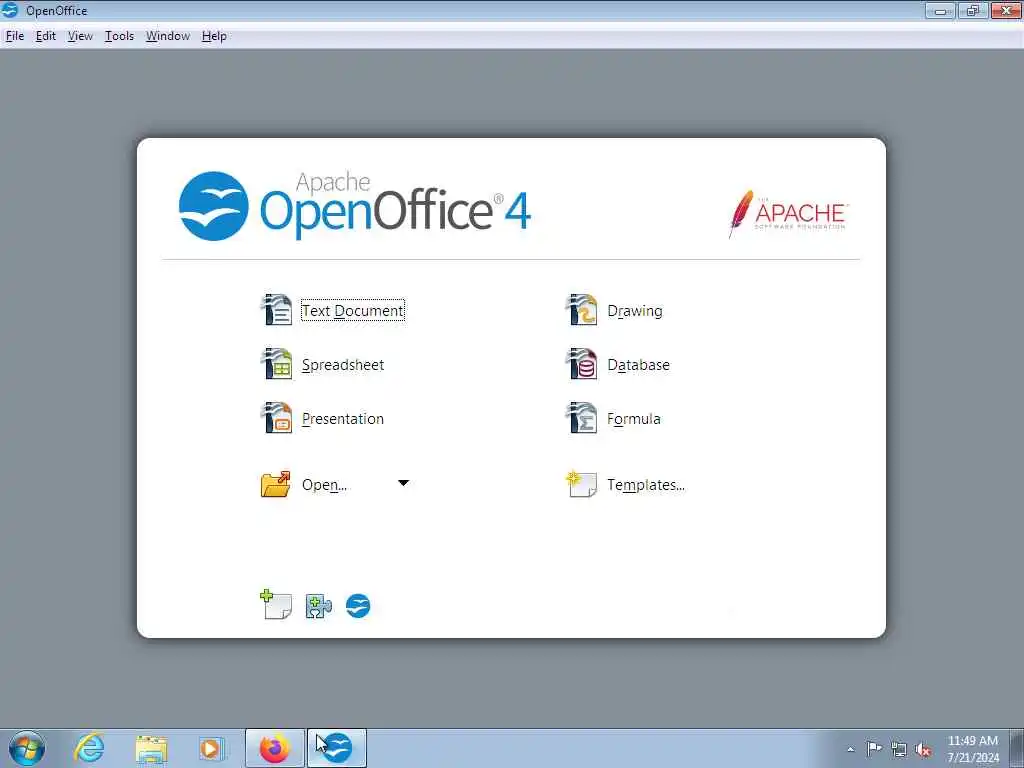1024x768 pixels.
Task: Open the Windows Start orb
Action: 27,748
